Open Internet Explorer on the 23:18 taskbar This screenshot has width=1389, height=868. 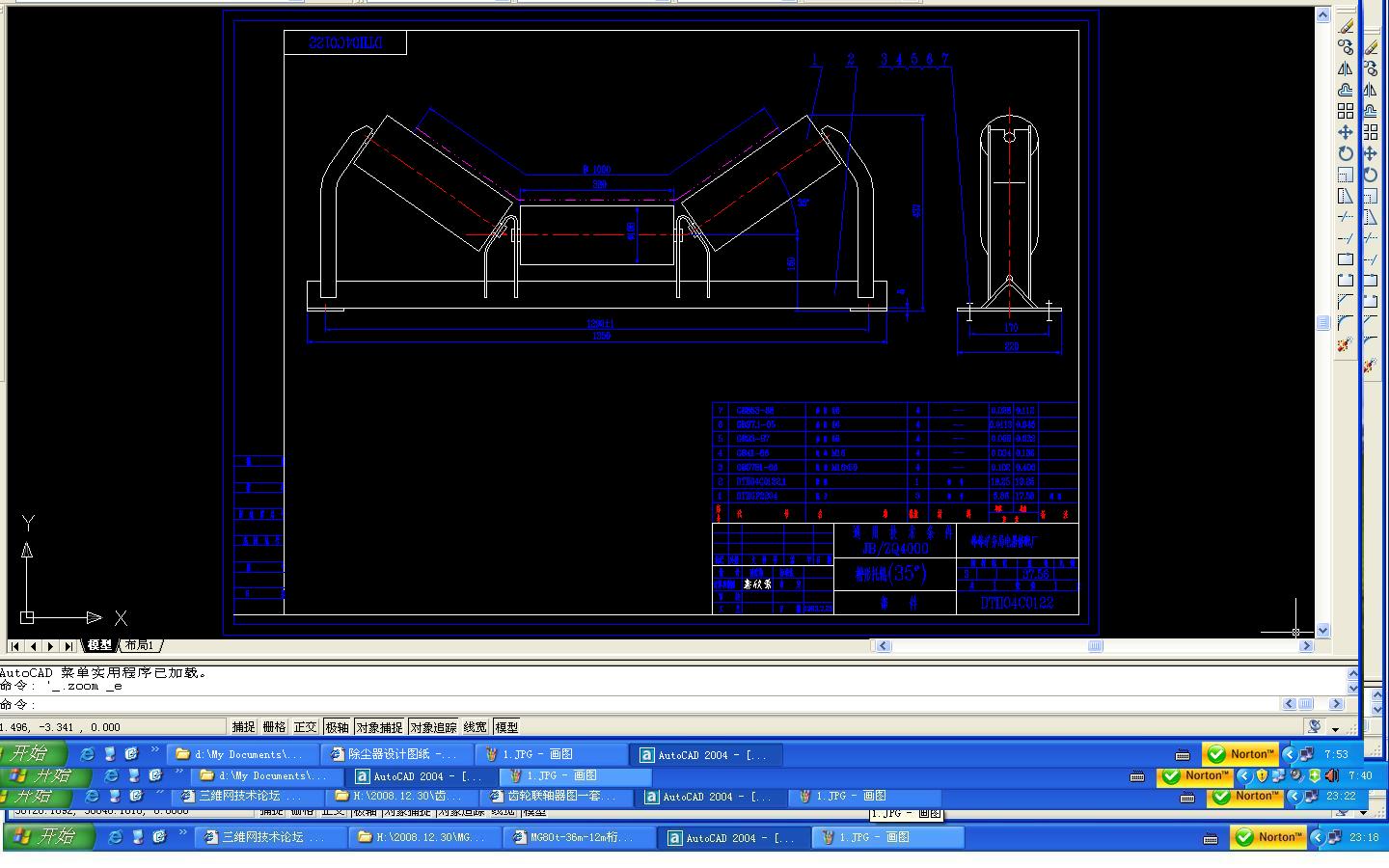coord(115,837)
